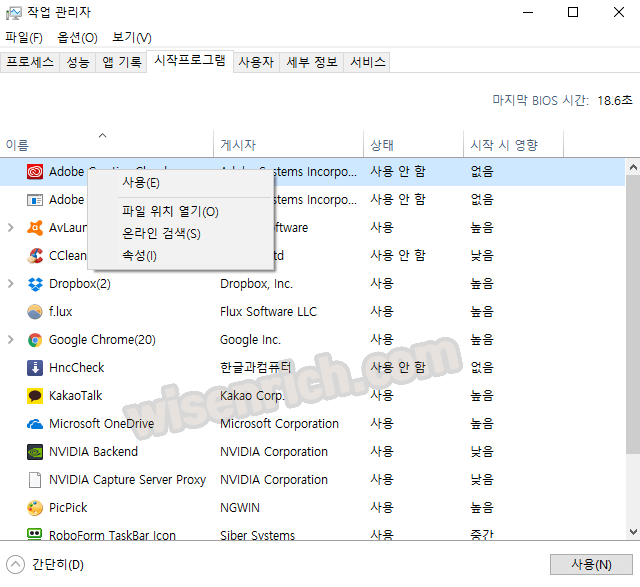Click the 간단히(D) fewer details link
Screen dimensions: 640x587
58,565
